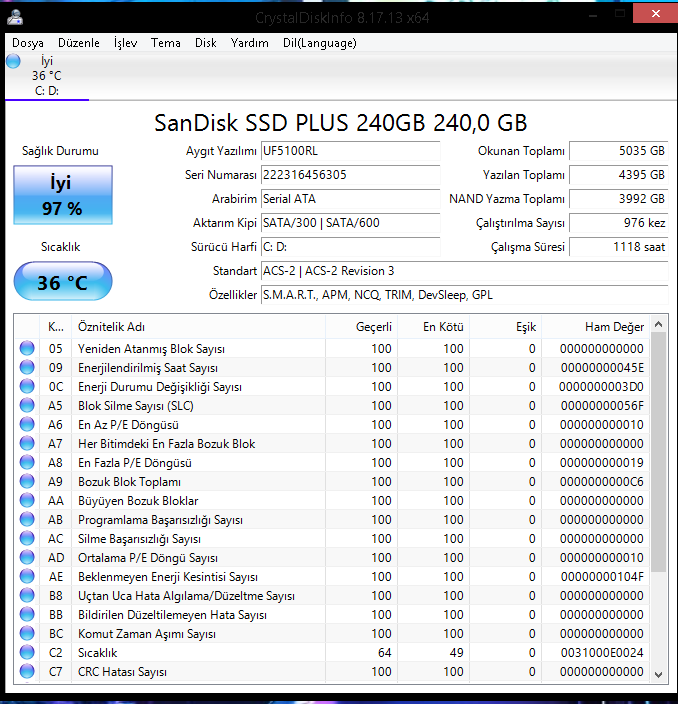Click status orb for attribute 09
This screenshot has width=678, height=704.
[27, 367]
